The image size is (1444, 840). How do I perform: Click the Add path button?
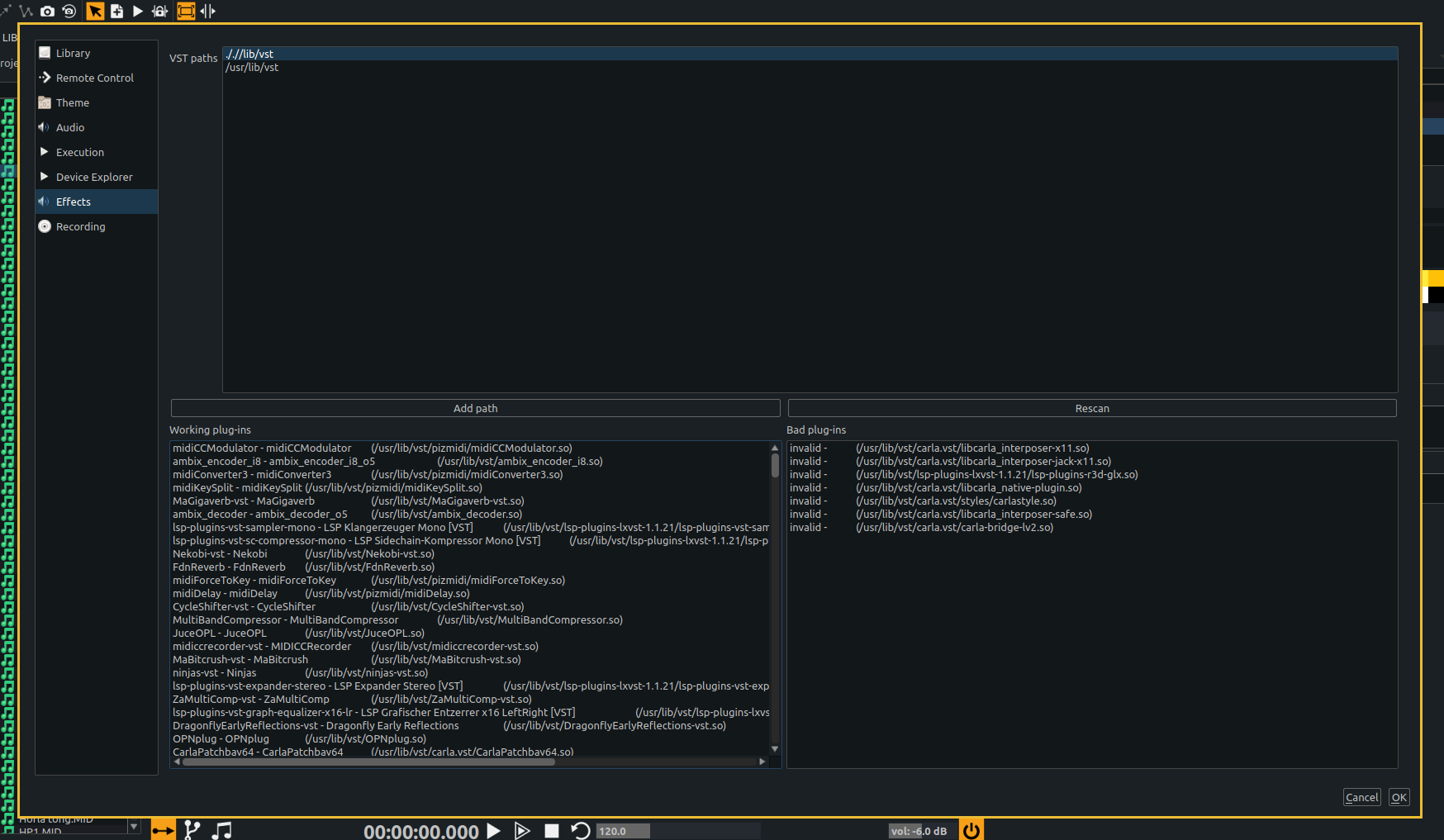click(475, 407)
